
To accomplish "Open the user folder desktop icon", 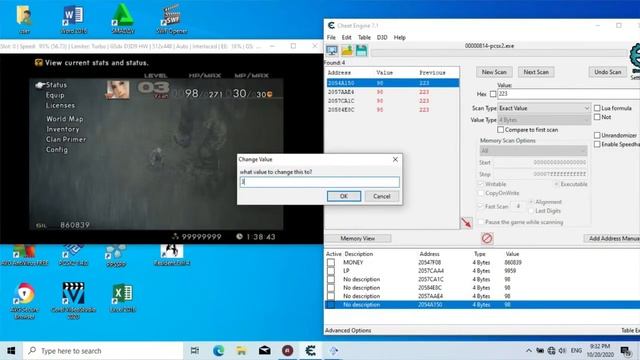I will [24, 19].
